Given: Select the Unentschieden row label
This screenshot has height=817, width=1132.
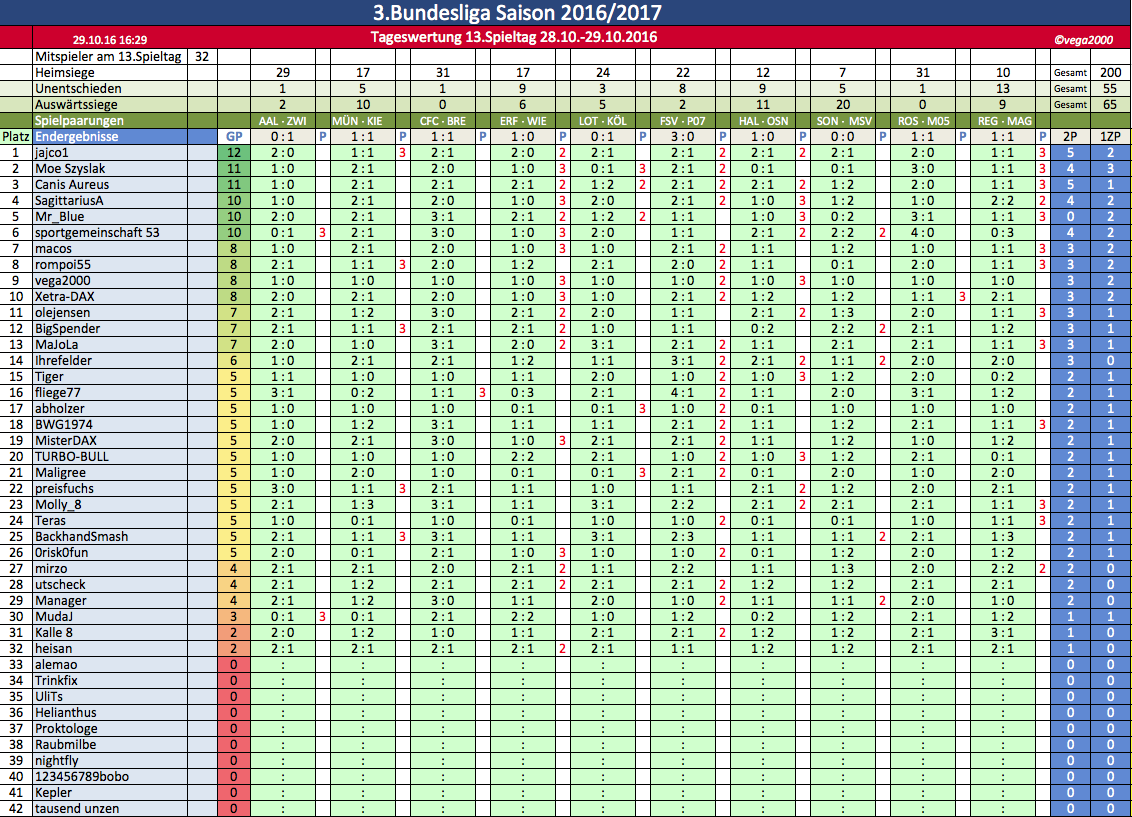Looking at the screenshot, I should (x=74, y=89).
